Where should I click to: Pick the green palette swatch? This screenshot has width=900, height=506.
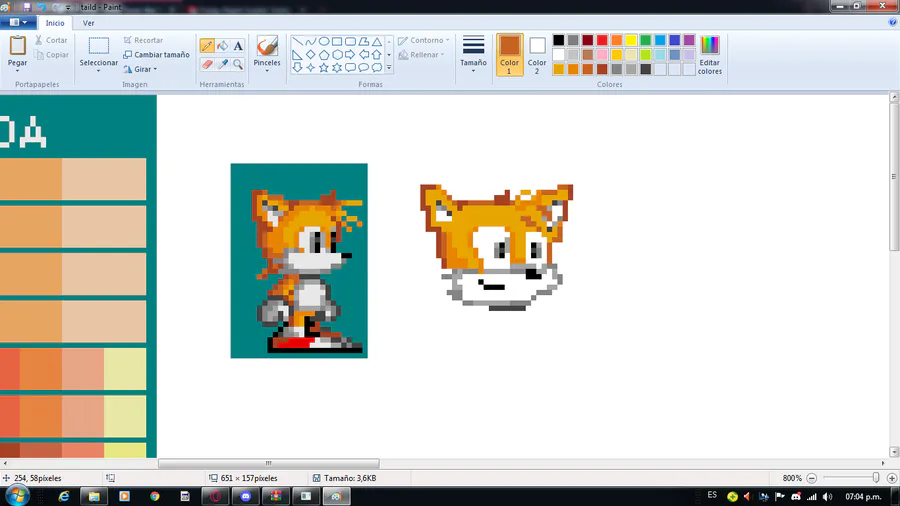pos(646,40)
